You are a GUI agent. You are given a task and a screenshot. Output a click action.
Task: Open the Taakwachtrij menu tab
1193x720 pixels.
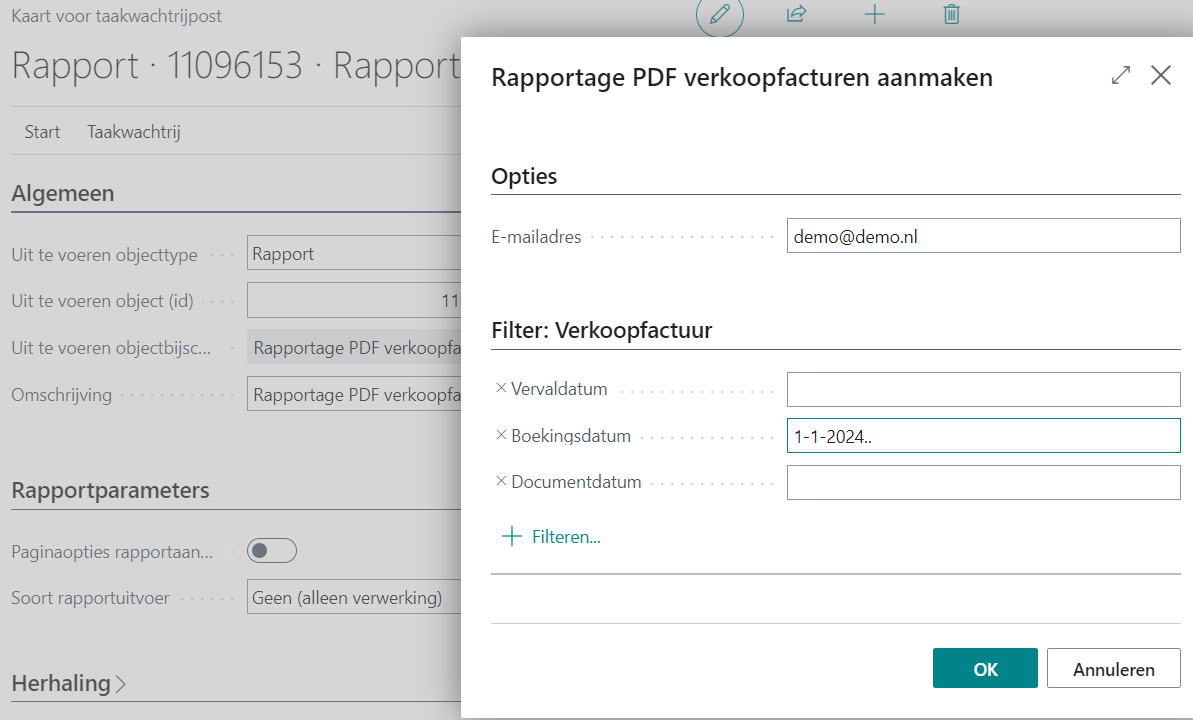(133, 132)
